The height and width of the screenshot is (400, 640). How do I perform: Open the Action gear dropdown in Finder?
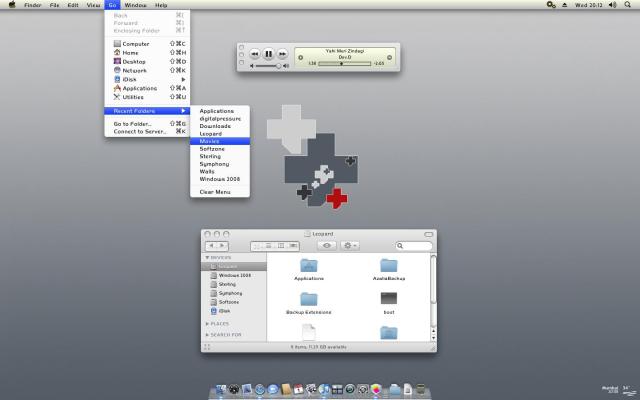click(x=350, y=246)
